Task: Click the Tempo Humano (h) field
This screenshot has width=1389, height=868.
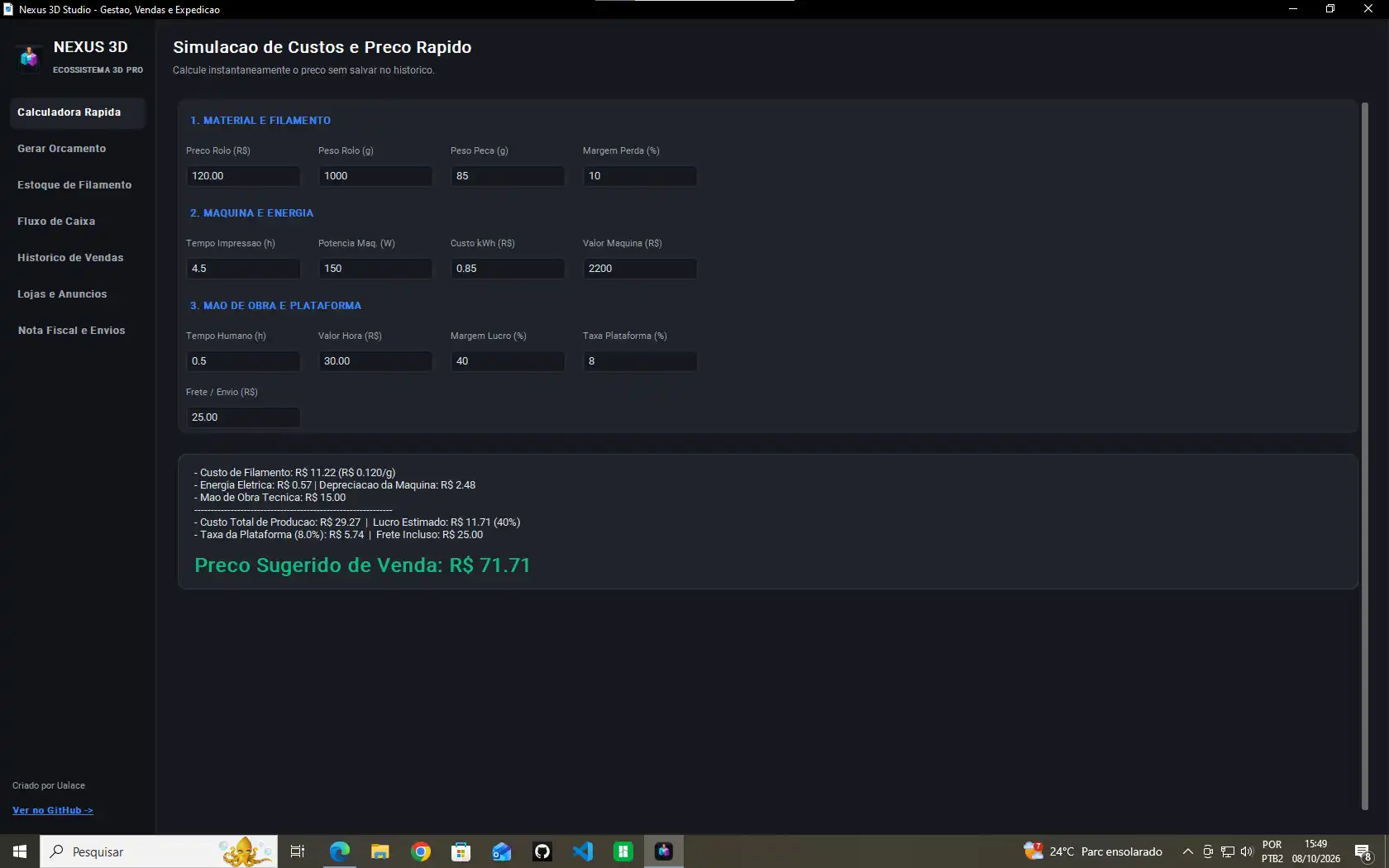Action: click(243, 361)
